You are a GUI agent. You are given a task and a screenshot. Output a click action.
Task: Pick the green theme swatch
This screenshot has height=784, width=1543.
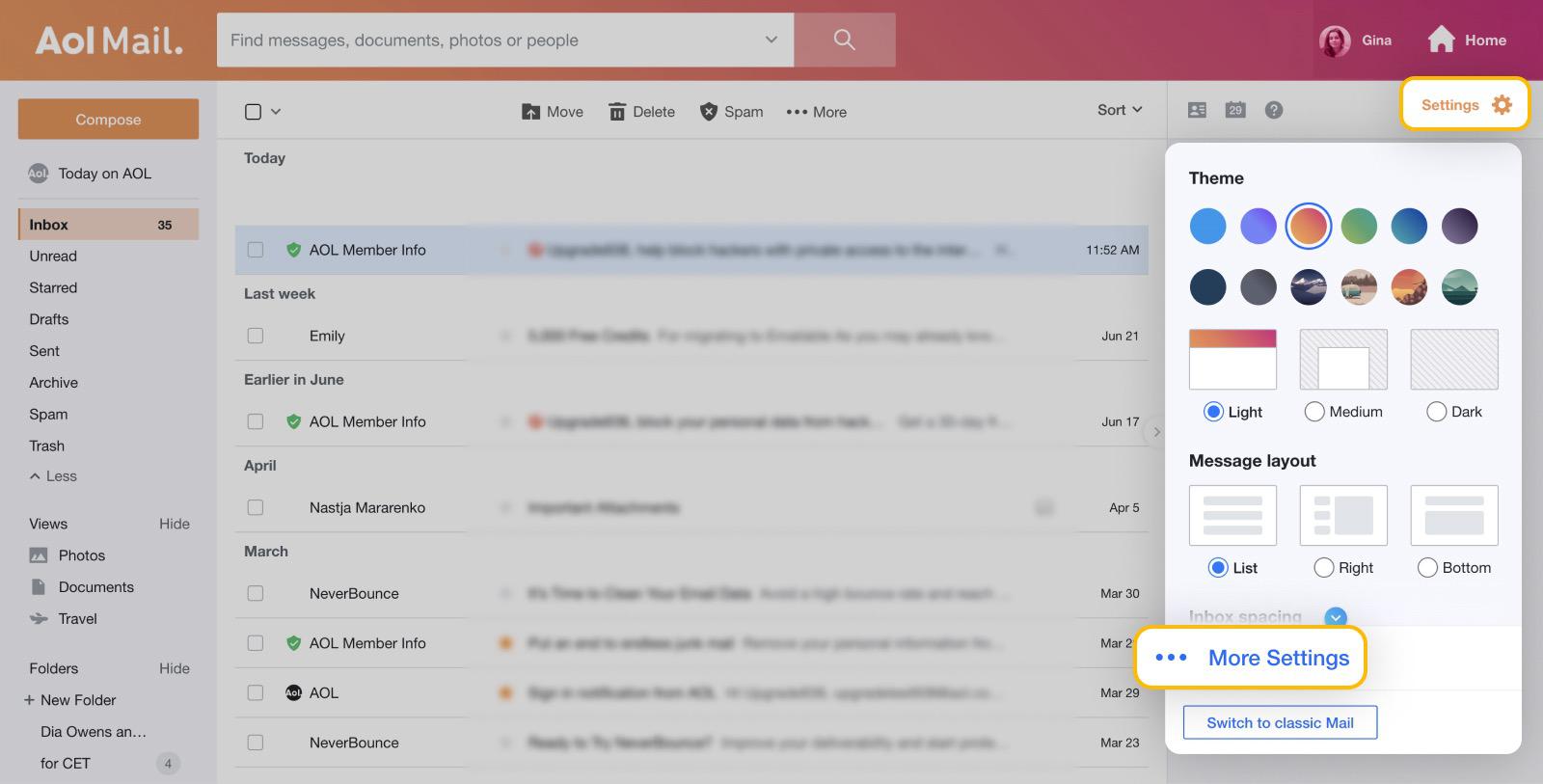coord(1359,227)
